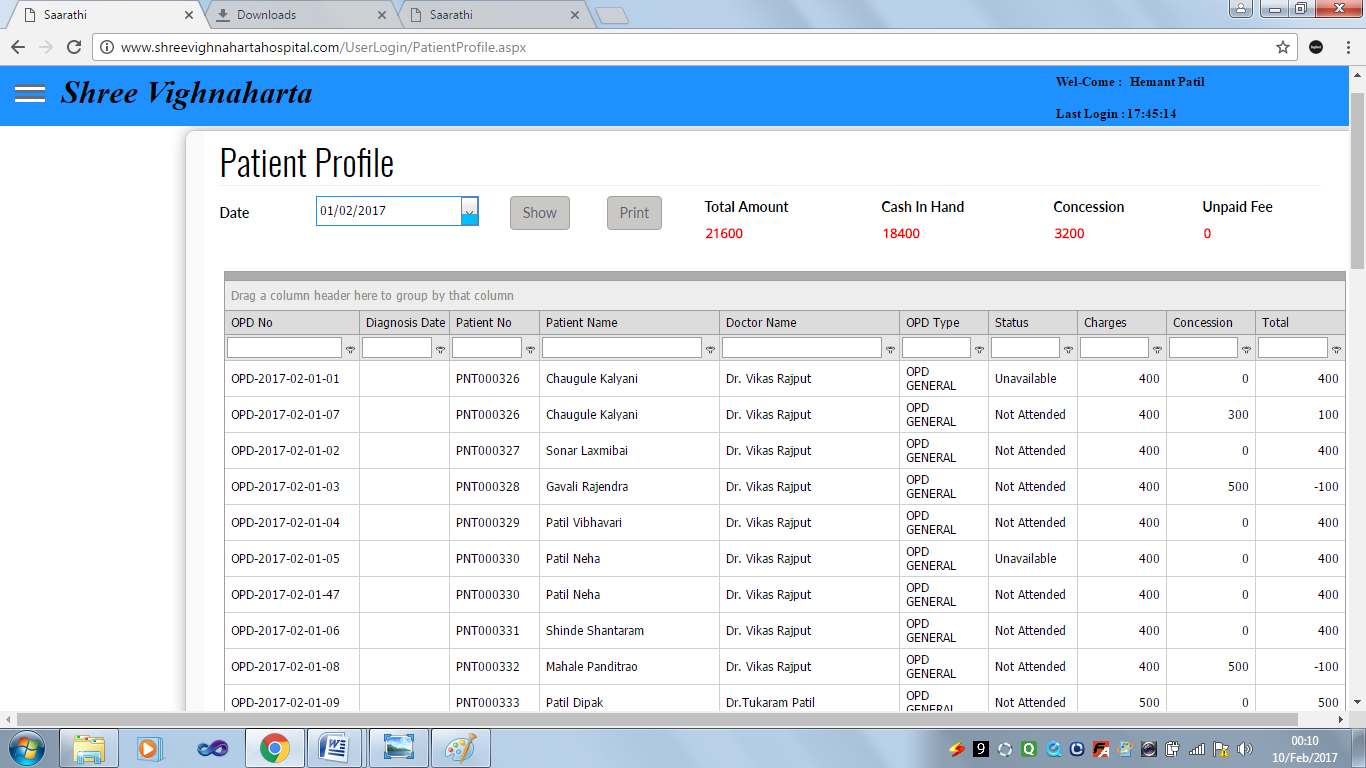Click the Show button

[x=539, y=213]
